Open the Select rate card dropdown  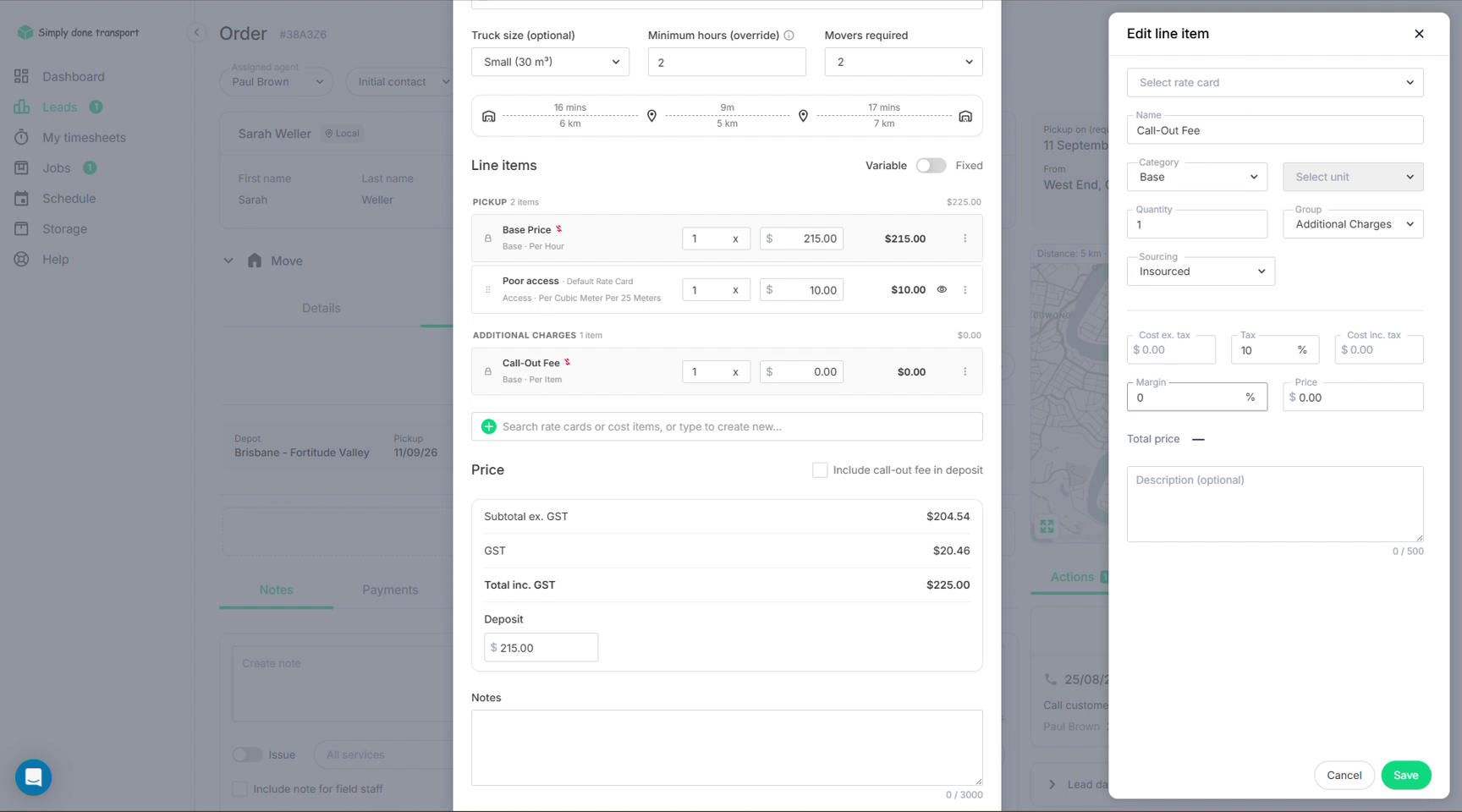coord(1275,83)
